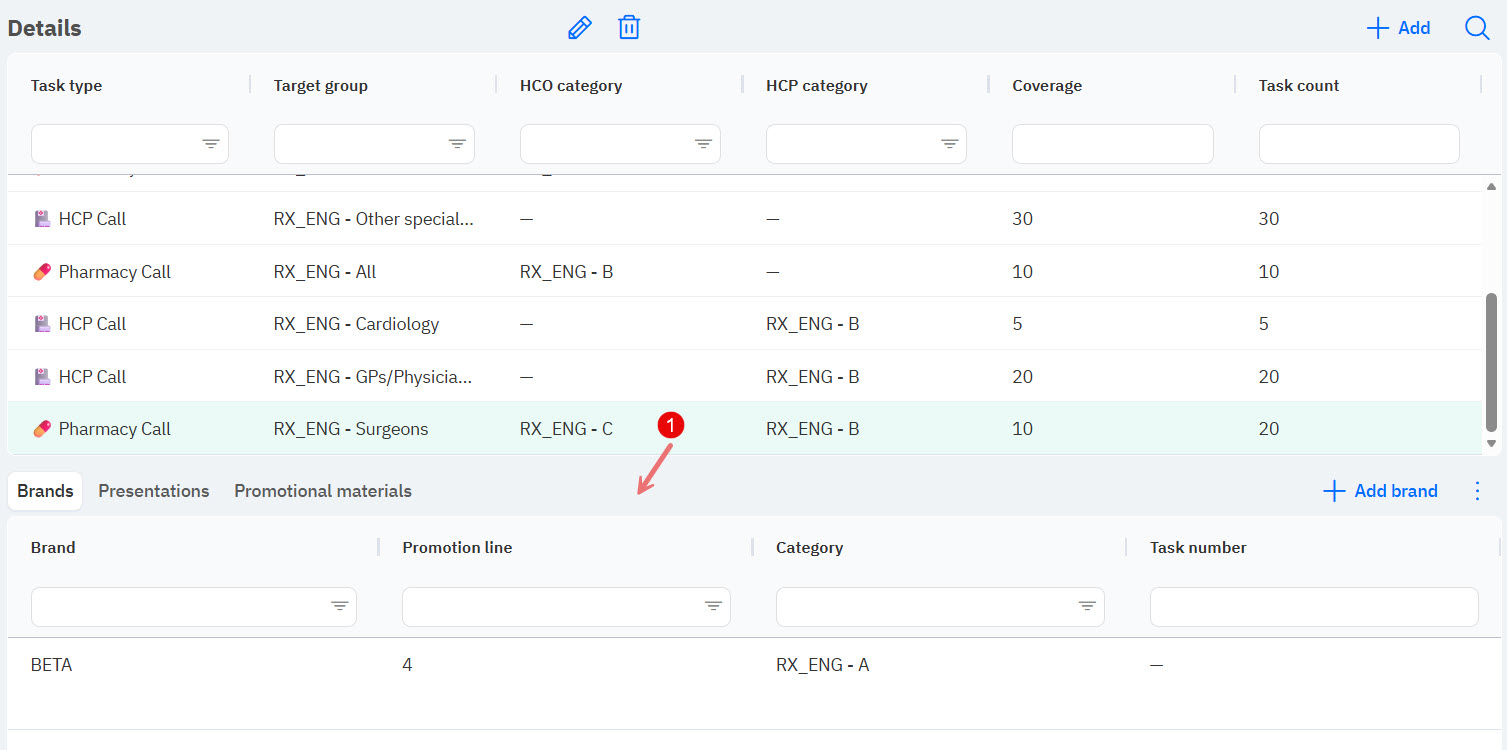Expand the Promotion line filter dropdown
This screenshot has height=750, width=1507.
pos(713,606)
